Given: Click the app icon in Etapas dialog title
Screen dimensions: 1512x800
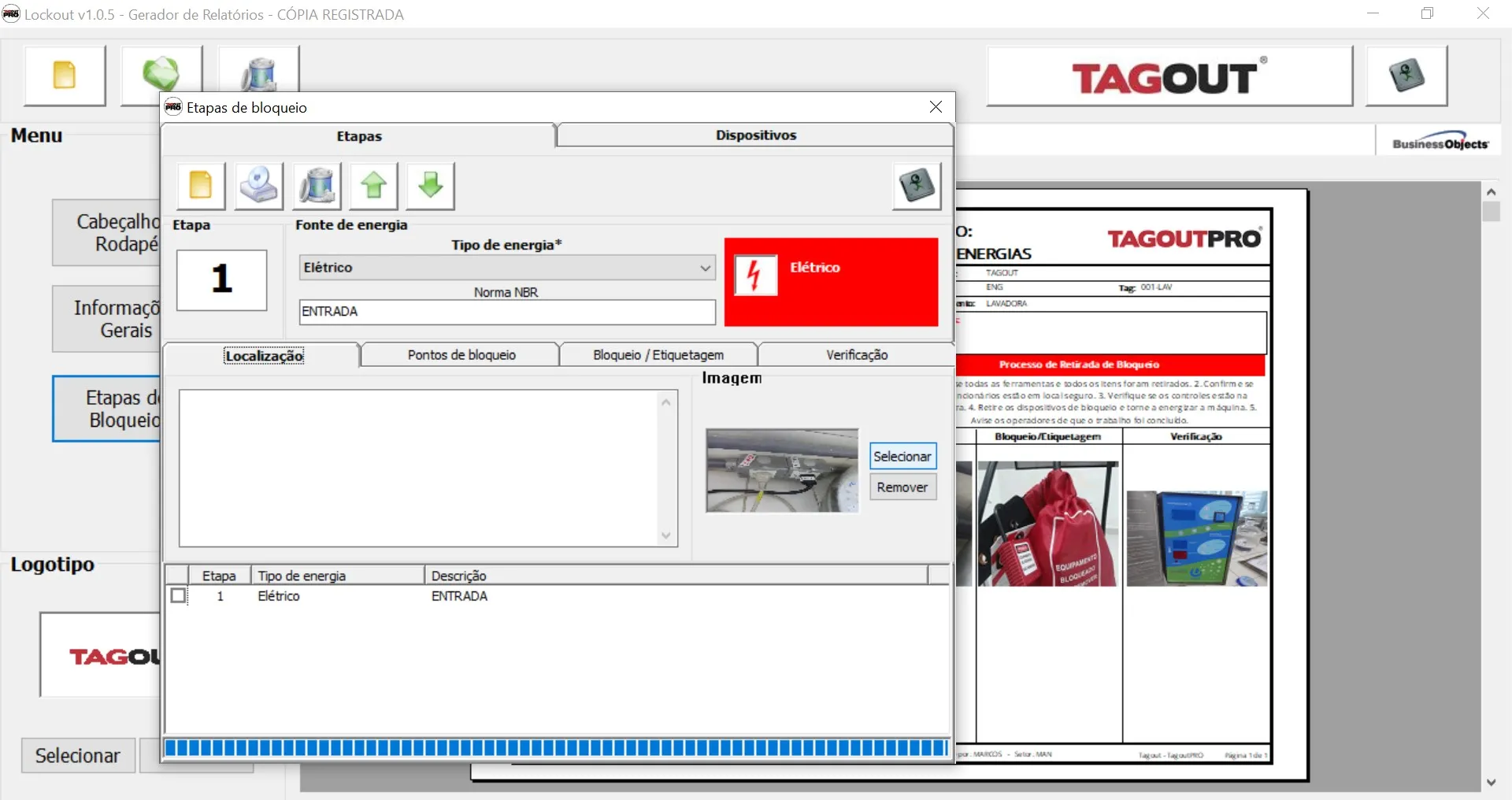Looking at the screenshot, I should coord(173,107).
